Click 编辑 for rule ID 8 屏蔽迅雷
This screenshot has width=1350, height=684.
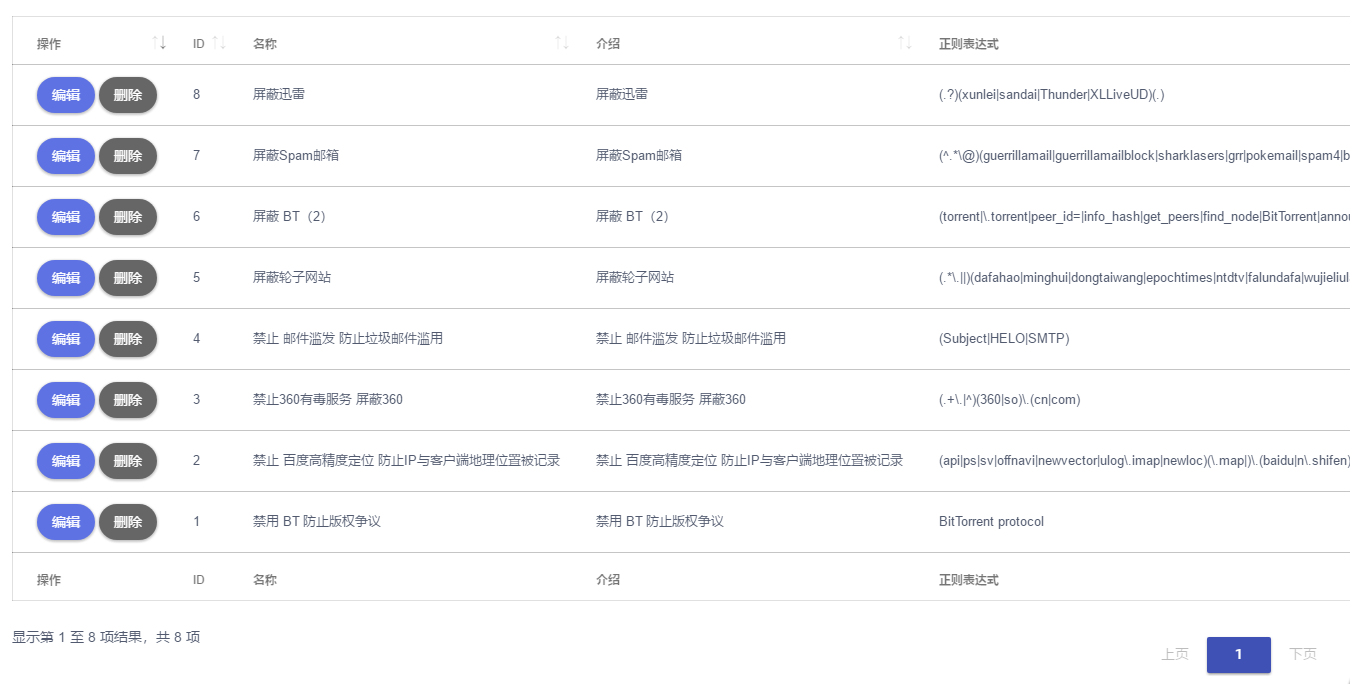point(66,95)
